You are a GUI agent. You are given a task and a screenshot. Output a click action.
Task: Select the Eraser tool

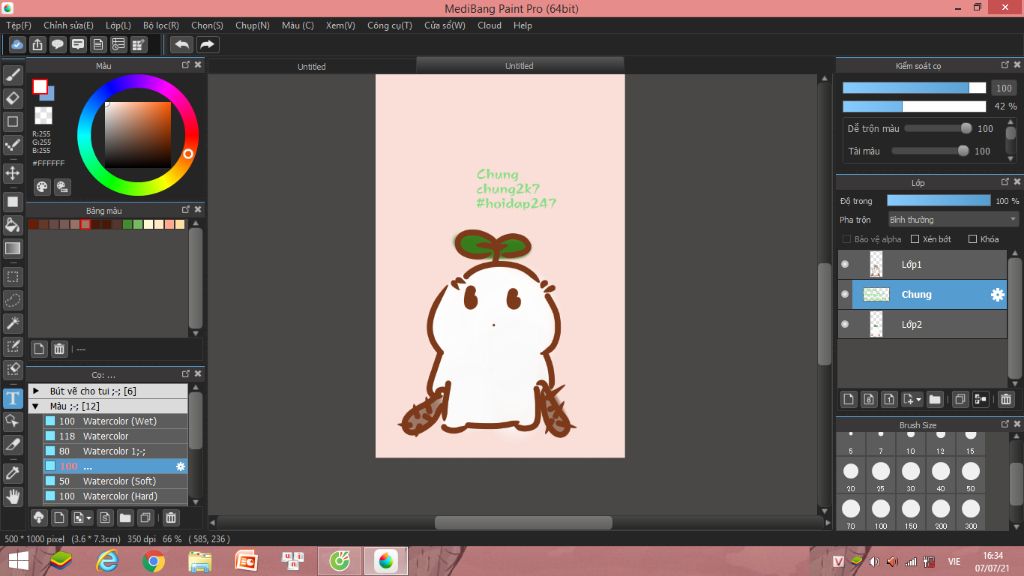(x=12, y=98)
